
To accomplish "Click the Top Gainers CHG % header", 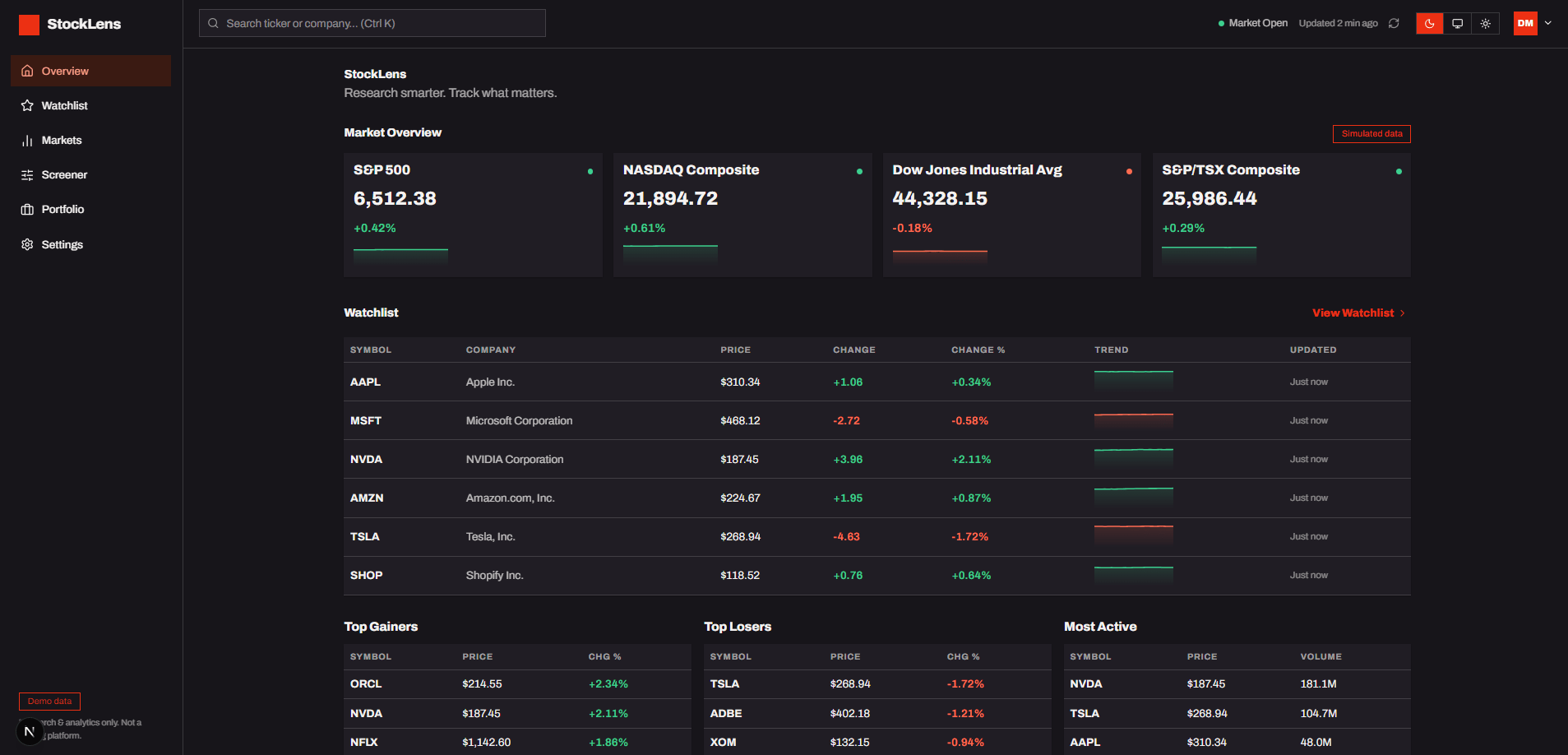I will point(605,657).
